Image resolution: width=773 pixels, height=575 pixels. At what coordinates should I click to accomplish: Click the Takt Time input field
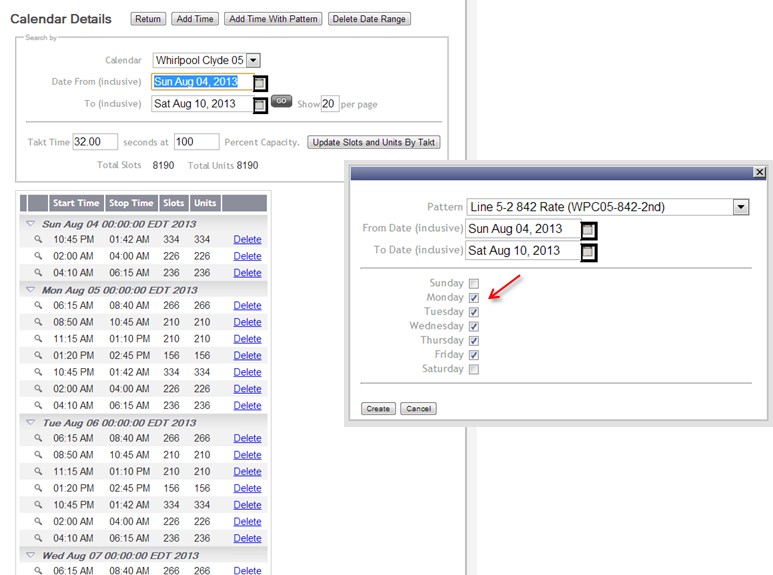(95, 142)
